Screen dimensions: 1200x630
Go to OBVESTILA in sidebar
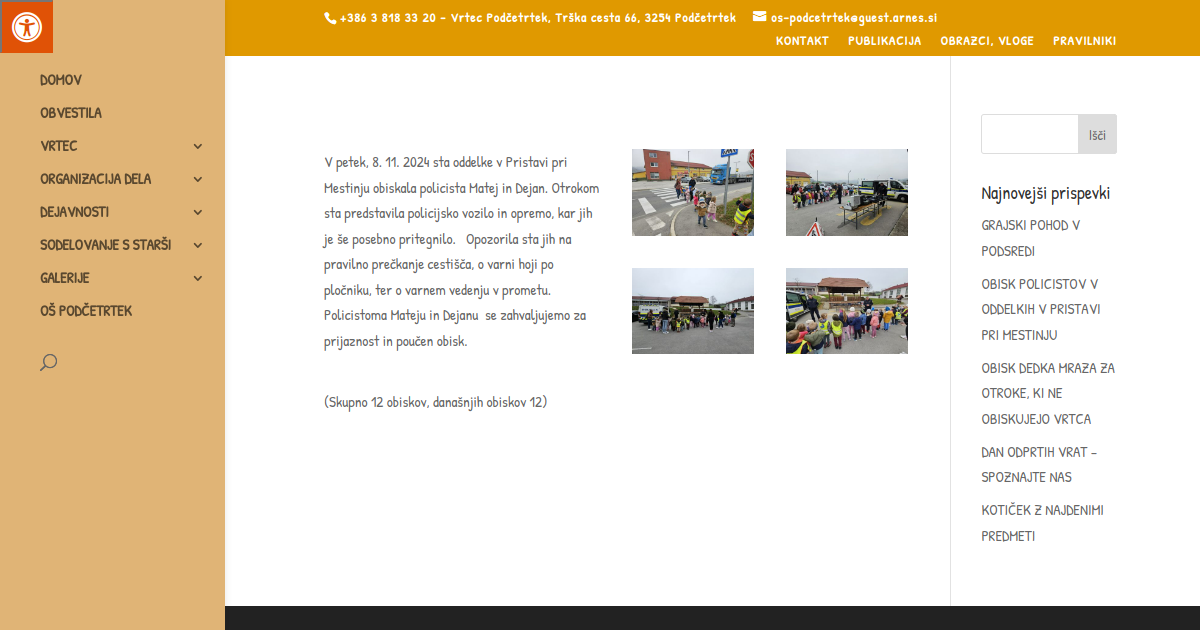(71, 113)
